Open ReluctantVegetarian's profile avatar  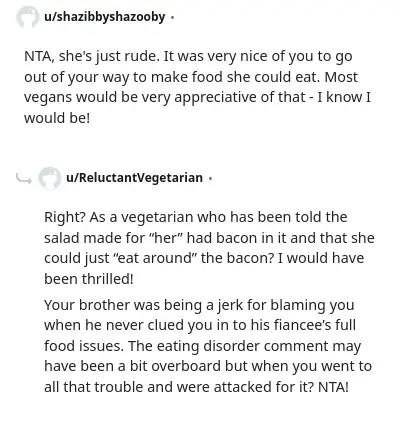[x=50, y=178]
